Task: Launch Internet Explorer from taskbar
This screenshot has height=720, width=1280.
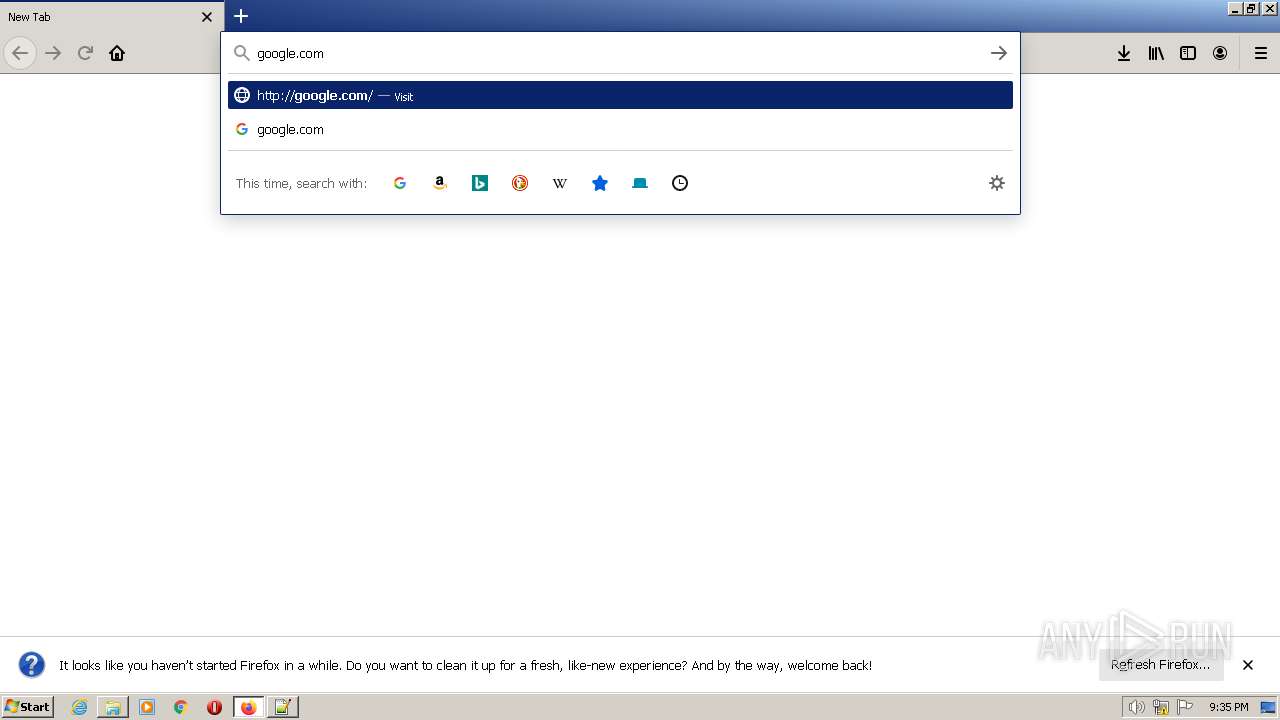Action: [x=80, y=707]
